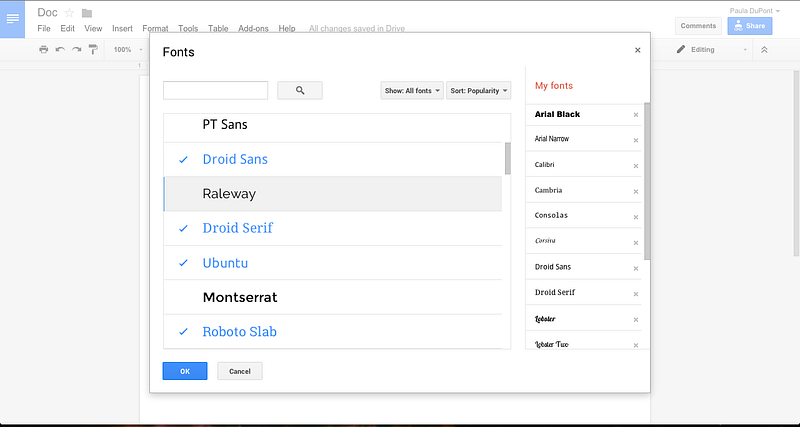This screenshot has height=427, width=800.
Task: Expand the Editing mode dropdown
Action: [x=711, y=49]
